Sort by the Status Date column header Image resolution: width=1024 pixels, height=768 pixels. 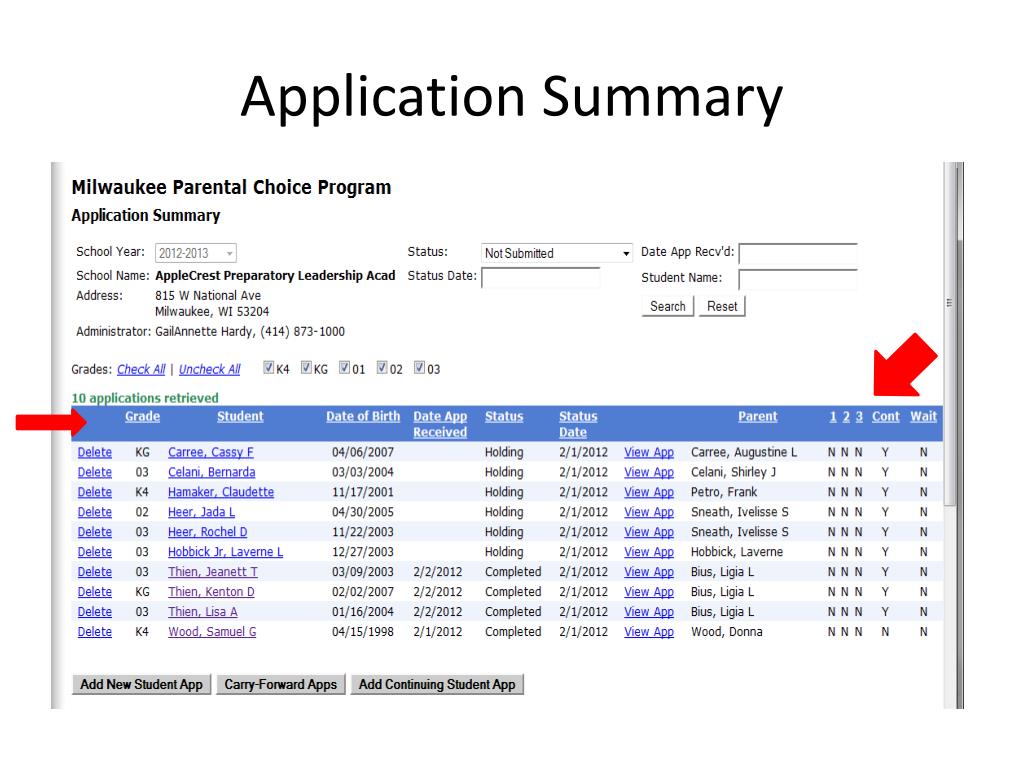point(578,424)
